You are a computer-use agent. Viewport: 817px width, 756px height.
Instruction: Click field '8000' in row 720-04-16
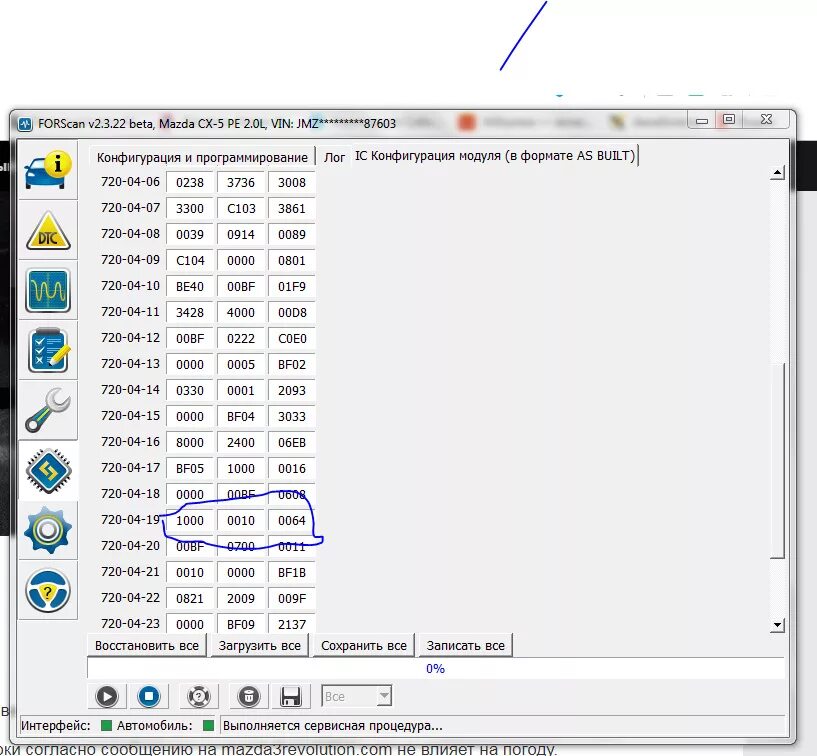tap(190, 442)
